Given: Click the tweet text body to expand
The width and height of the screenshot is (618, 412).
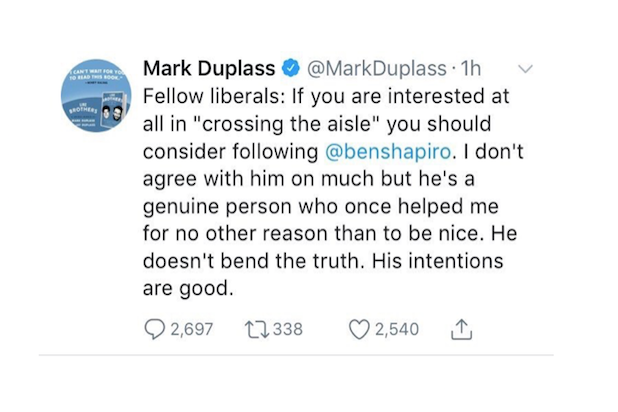Looking at the screenshot, I should [330, 212].
